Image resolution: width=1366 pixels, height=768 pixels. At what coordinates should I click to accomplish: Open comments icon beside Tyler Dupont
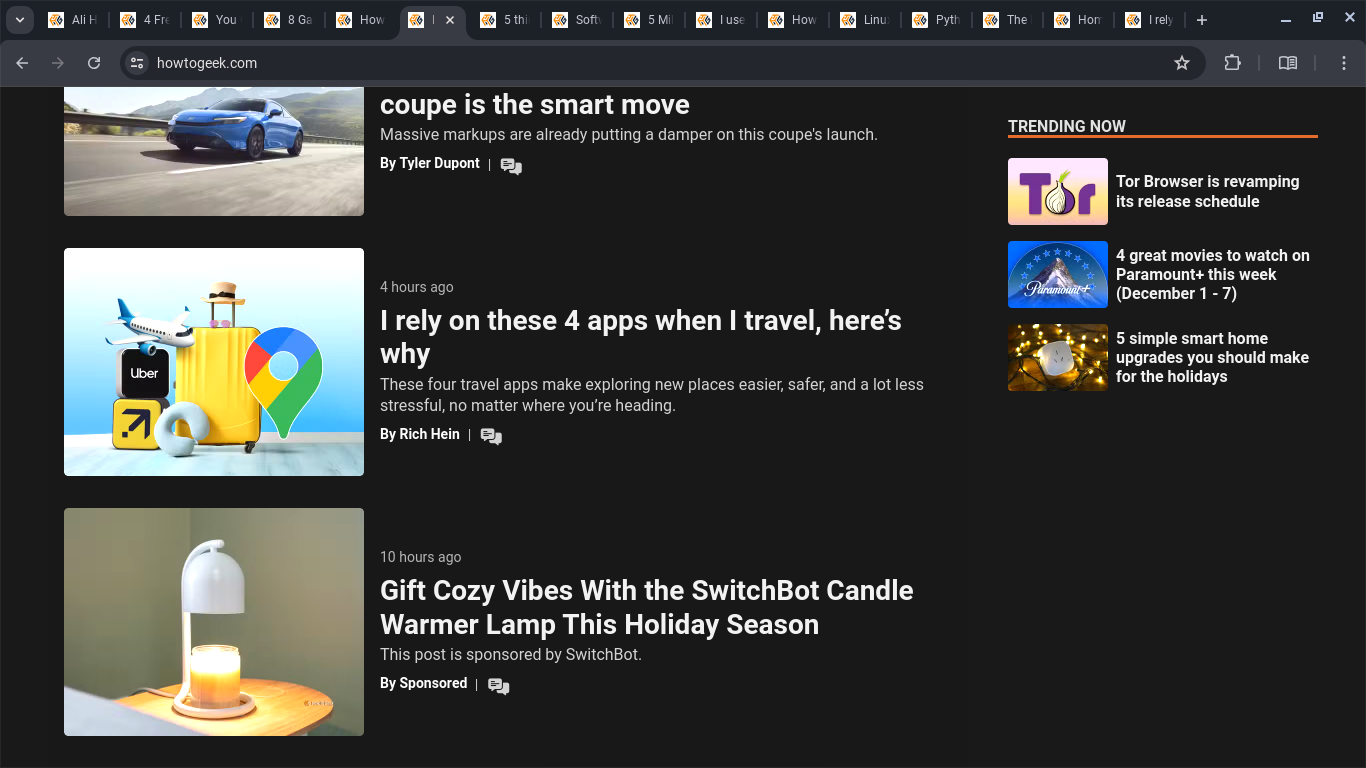(511, 166)
